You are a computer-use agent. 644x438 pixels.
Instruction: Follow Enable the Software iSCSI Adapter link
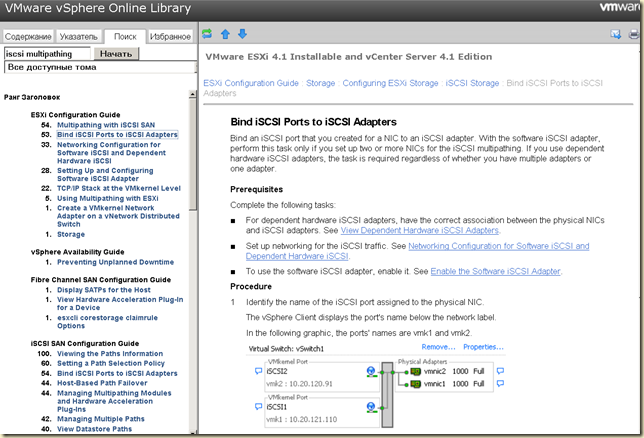[x=496, y=272]
